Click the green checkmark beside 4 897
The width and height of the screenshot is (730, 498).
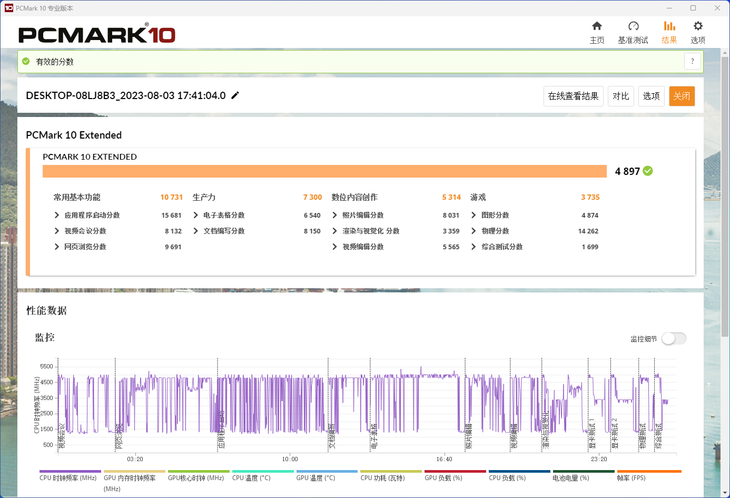[648, 171]
